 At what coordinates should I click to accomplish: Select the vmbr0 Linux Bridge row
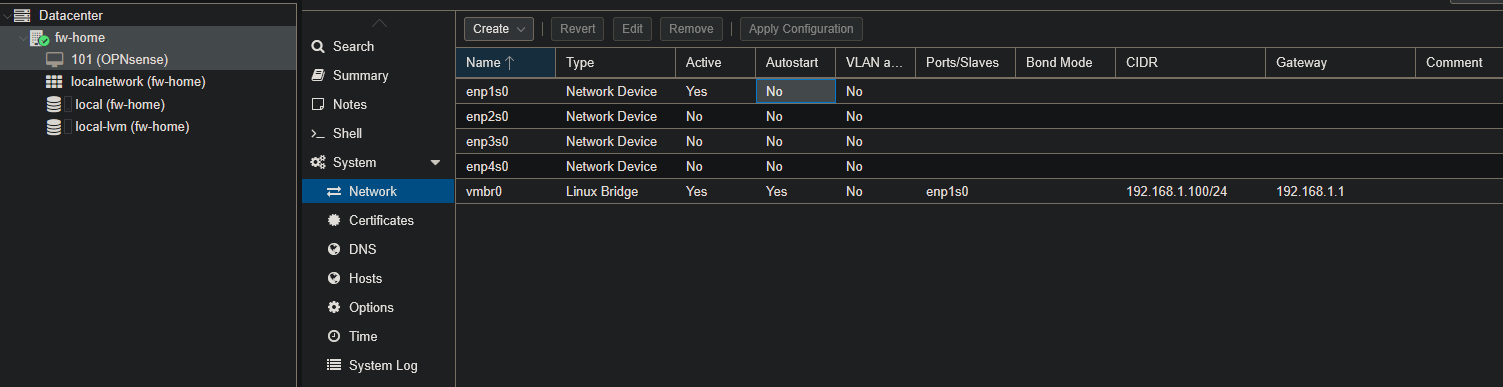click(979, 191)
